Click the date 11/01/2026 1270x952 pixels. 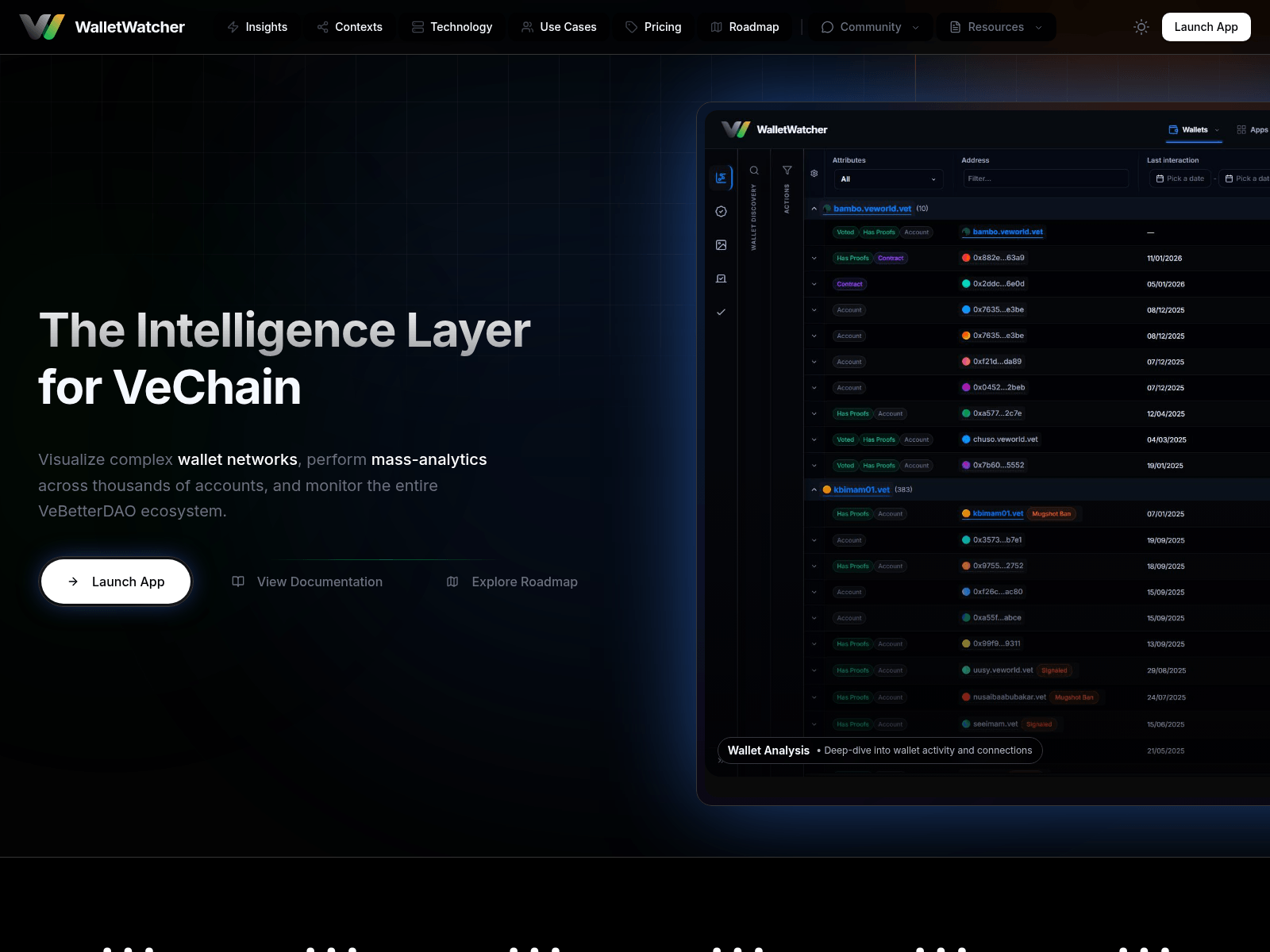pos(1164,259)
